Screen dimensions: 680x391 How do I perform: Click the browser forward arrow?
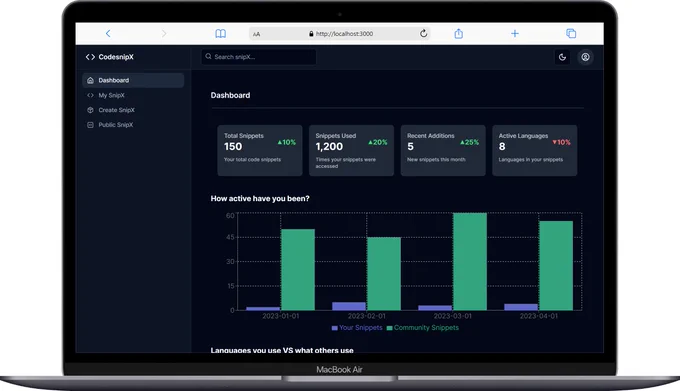(163, 33)
